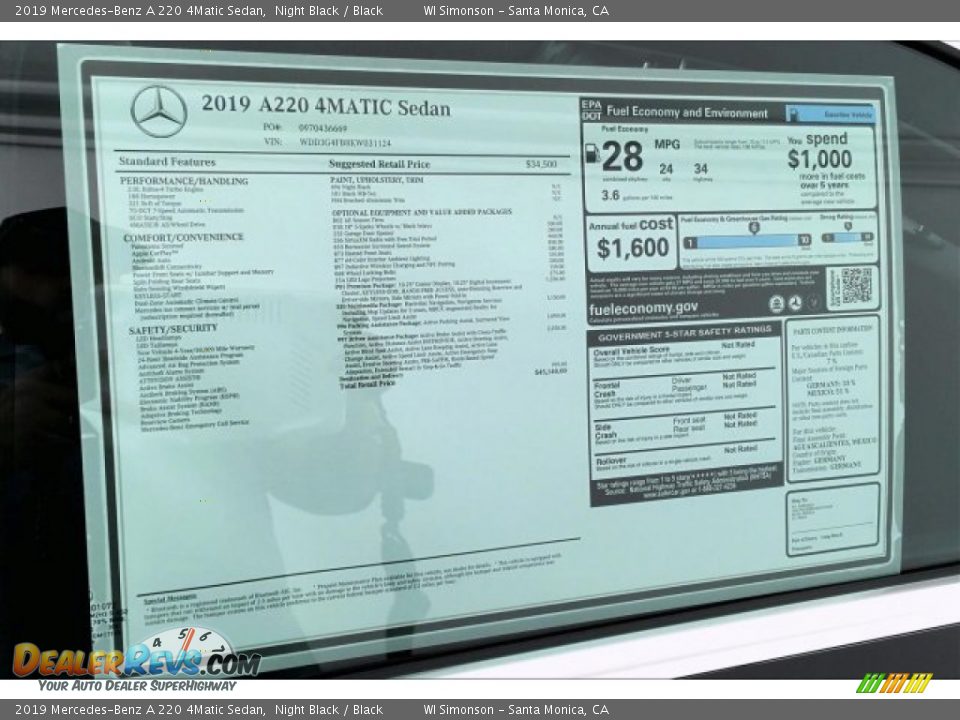Screen dimensions: 960x720
Task: Click the Fuel Economy & Greenhouse Gas rating bar
Action: click(x=747, y=240)
